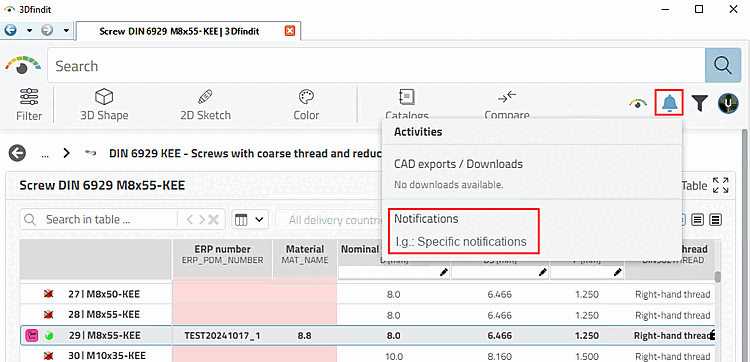Click ERP cell TEST20241017_1
This screenshot has height=362, width=750.
coord(222,336)
